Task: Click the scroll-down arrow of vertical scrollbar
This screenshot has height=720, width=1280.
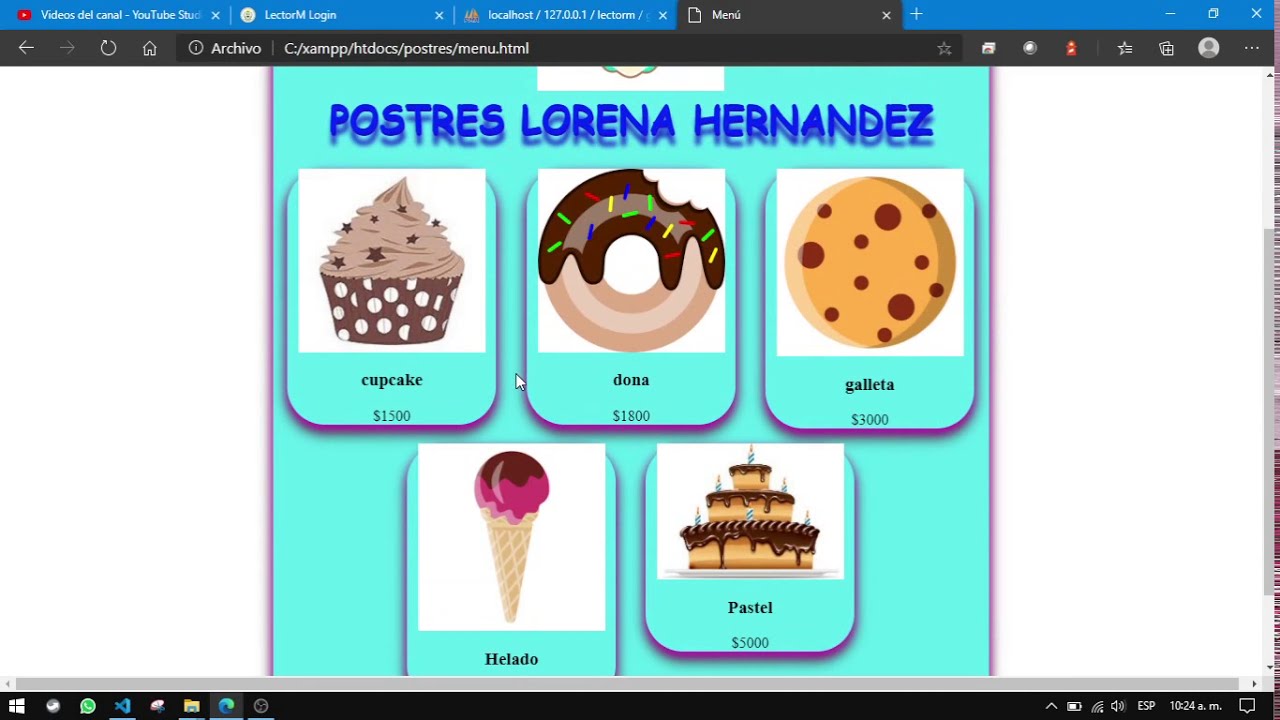Action: tap(1270, 667)
